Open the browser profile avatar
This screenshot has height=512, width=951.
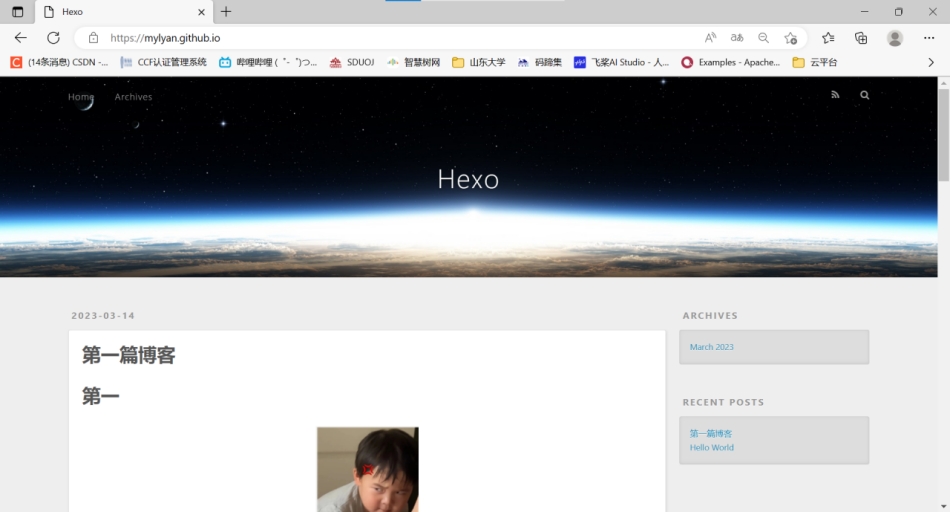coord(895,38)
